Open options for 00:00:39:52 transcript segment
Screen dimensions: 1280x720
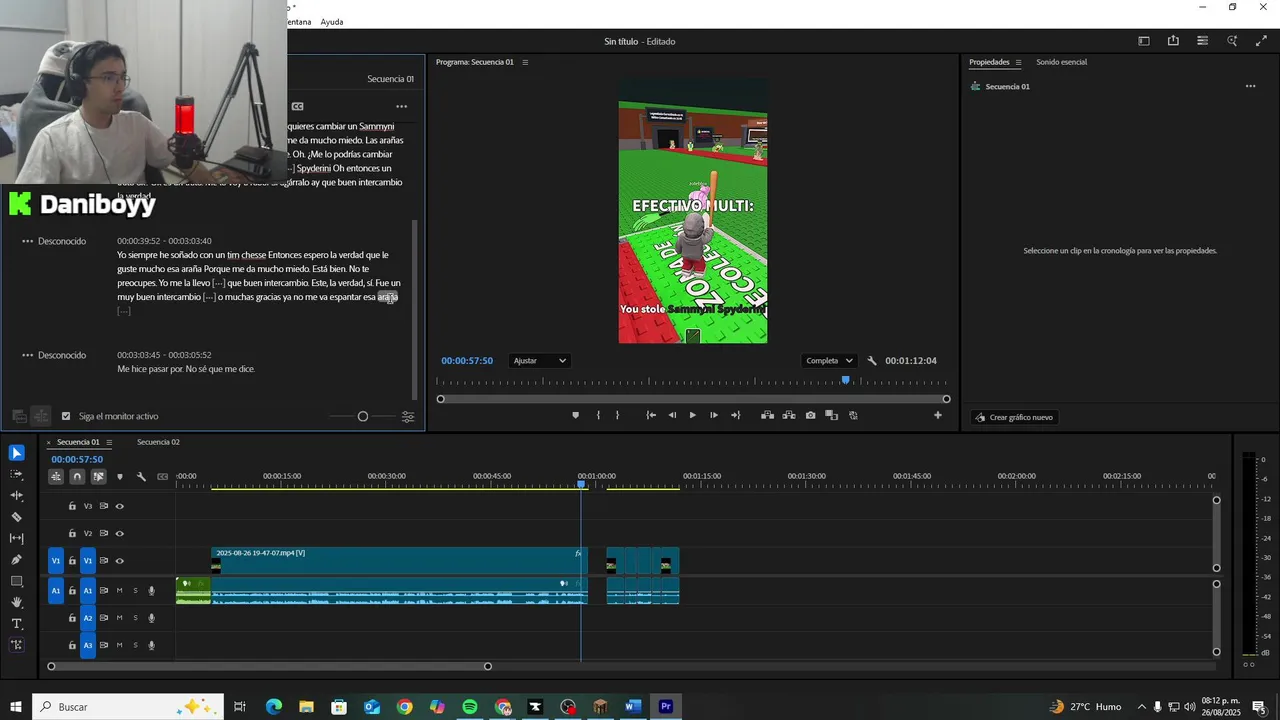coord(28,241)
